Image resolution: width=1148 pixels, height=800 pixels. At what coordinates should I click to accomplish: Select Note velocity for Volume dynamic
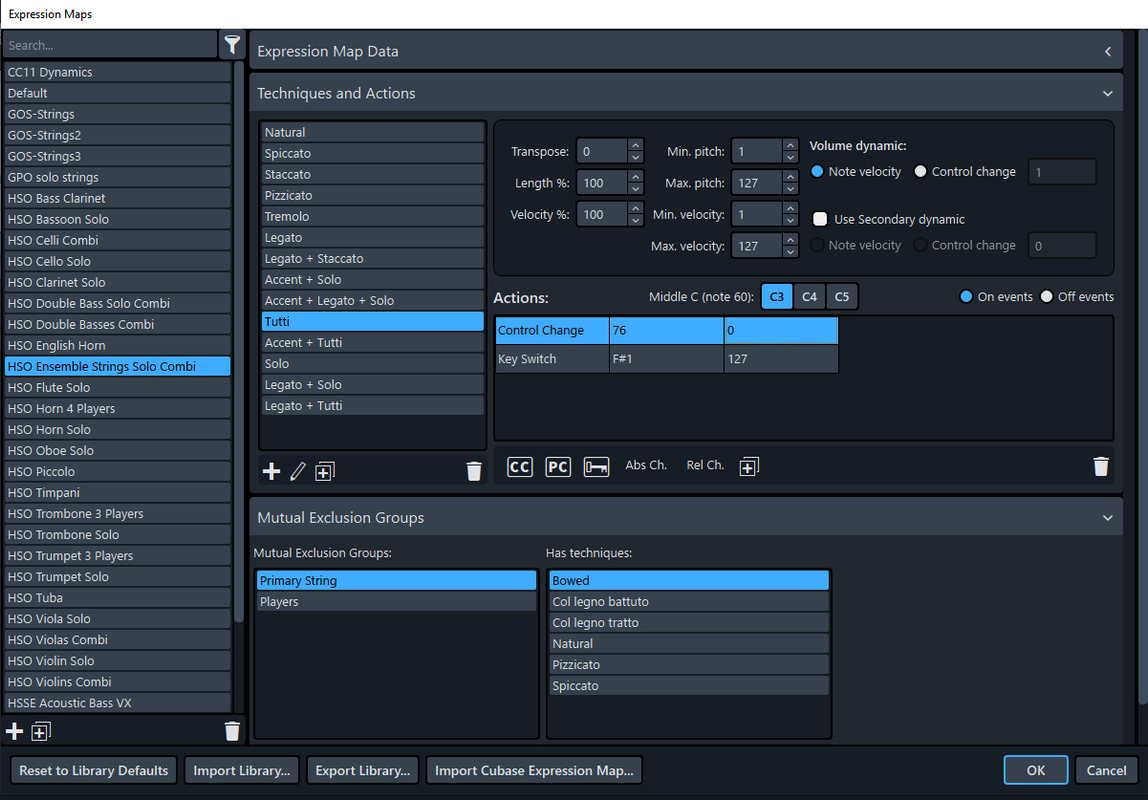pos(817,171)
